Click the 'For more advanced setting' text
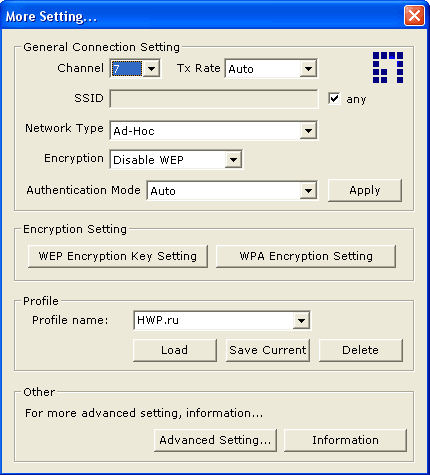Viewport: 430px width, 475px height. coord(144,413)
